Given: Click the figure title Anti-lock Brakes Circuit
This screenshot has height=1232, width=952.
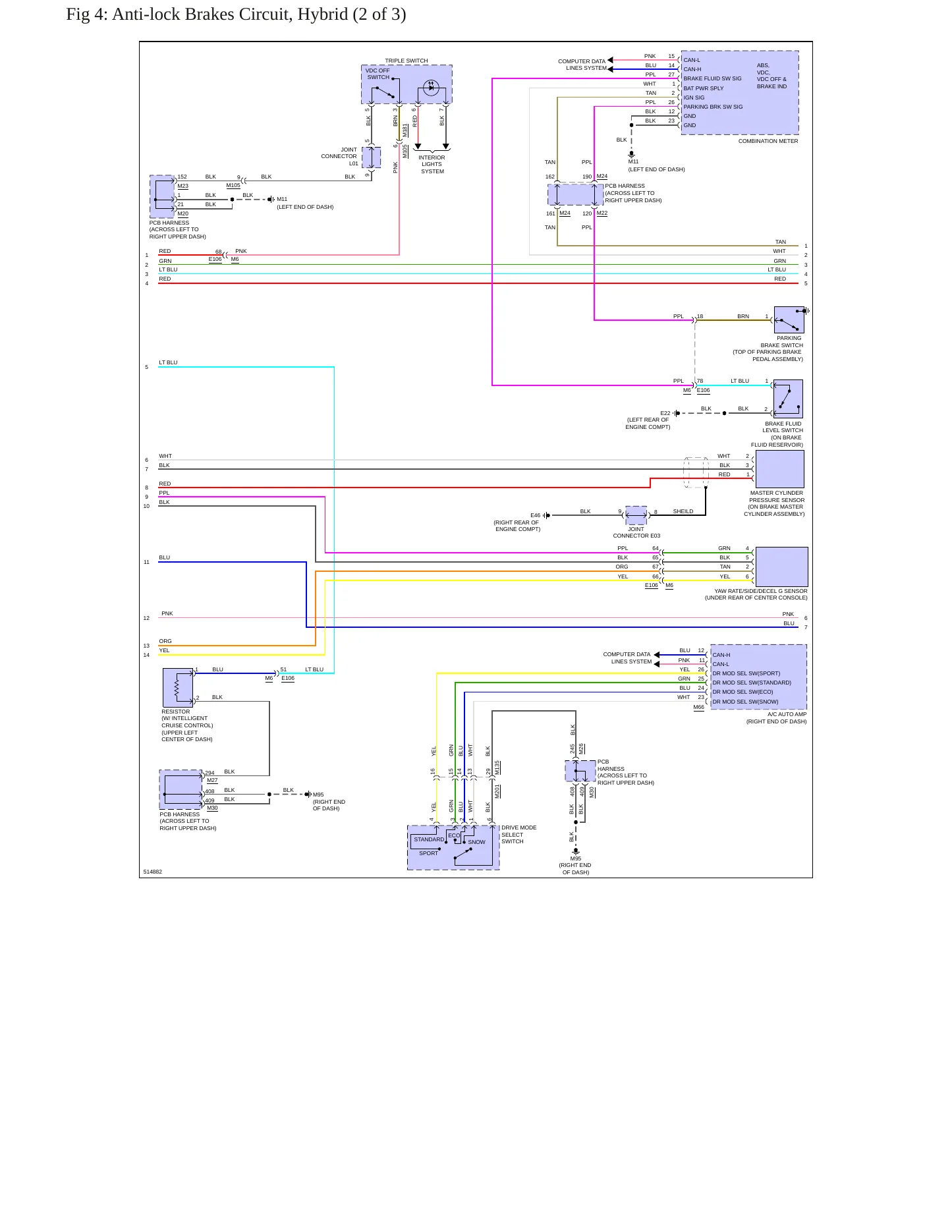Looking at the screenshot, I should [236, 14].
